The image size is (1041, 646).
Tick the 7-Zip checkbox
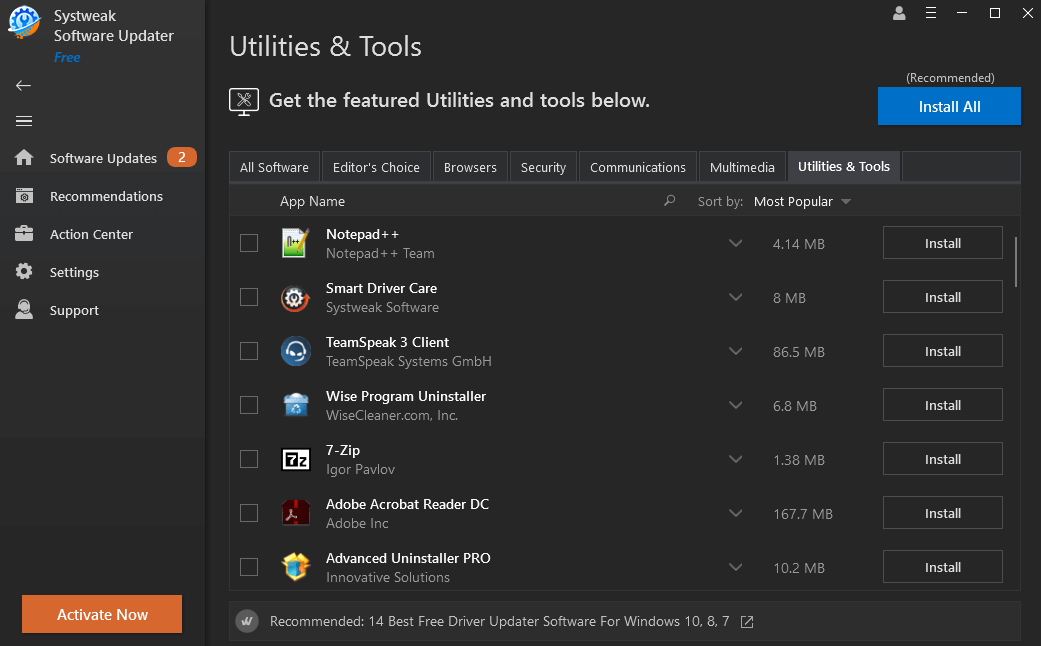[x=249, y=459]
